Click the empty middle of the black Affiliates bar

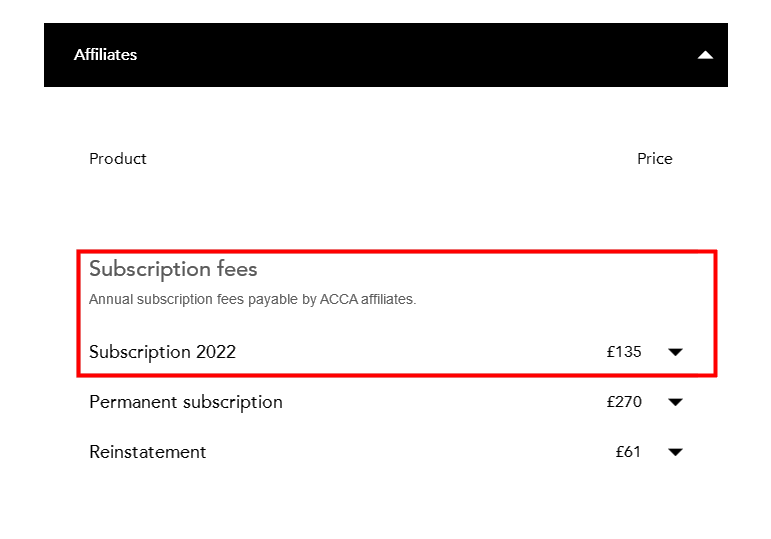[400, 55]
